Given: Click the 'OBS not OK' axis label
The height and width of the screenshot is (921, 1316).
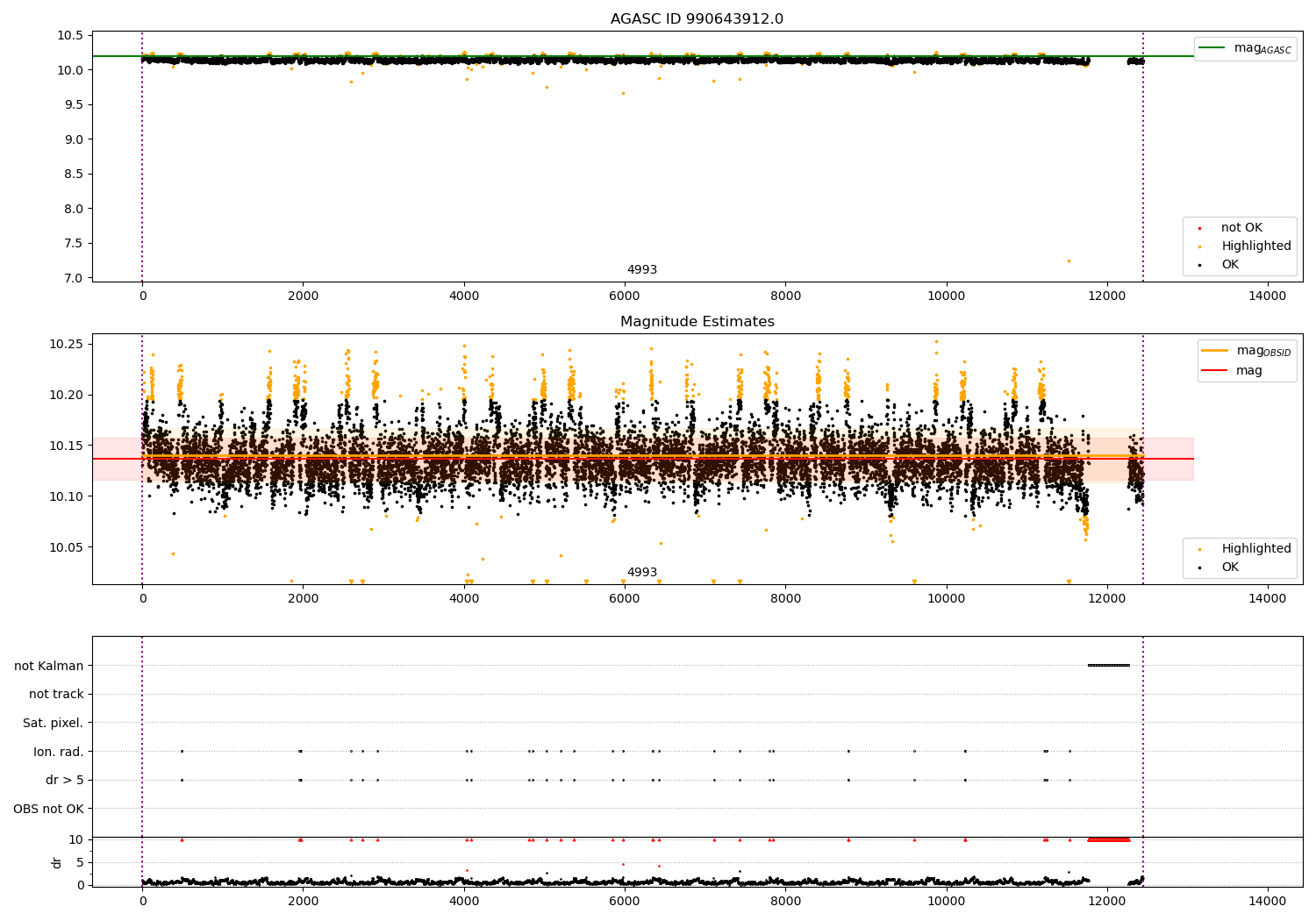Looking at the screenshot, I should click(x=48, y=810).
